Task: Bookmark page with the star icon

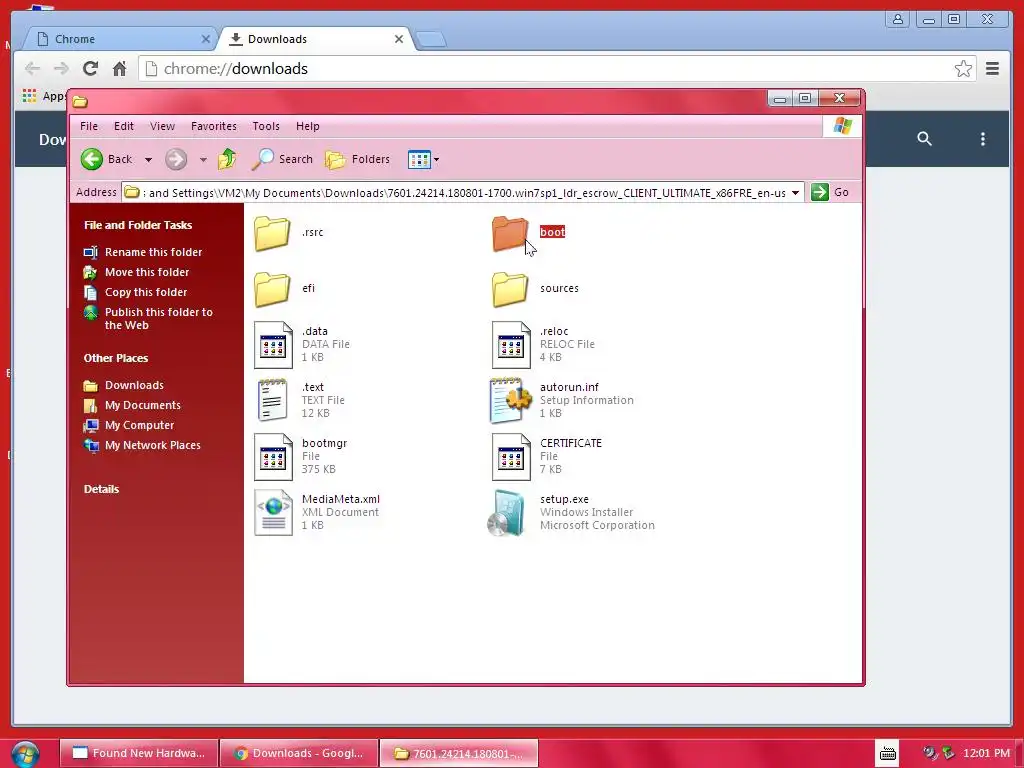Action: 963,69
